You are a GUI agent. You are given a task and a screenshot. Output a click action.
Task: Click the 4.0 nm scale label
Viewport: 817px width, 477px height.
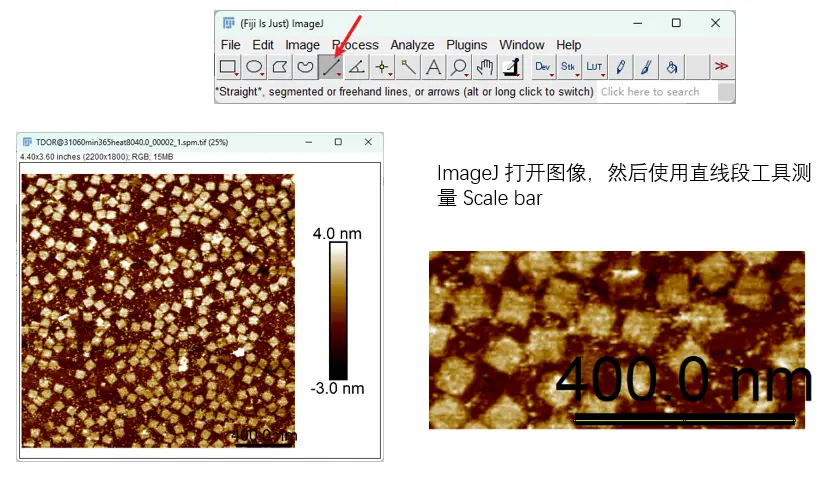[337, 233]
